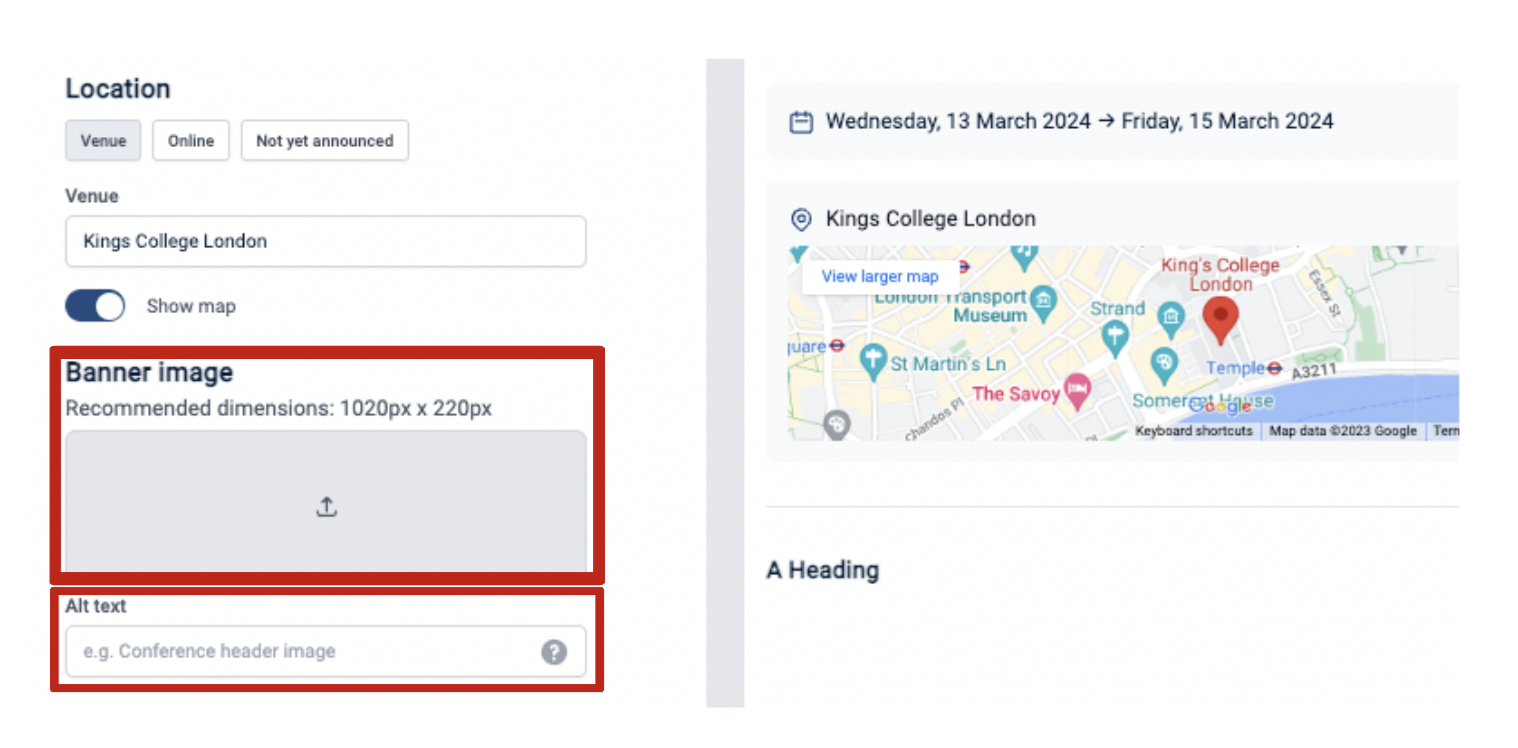
Task: Focus the Venue text field
Action: [x=326, y=241]
